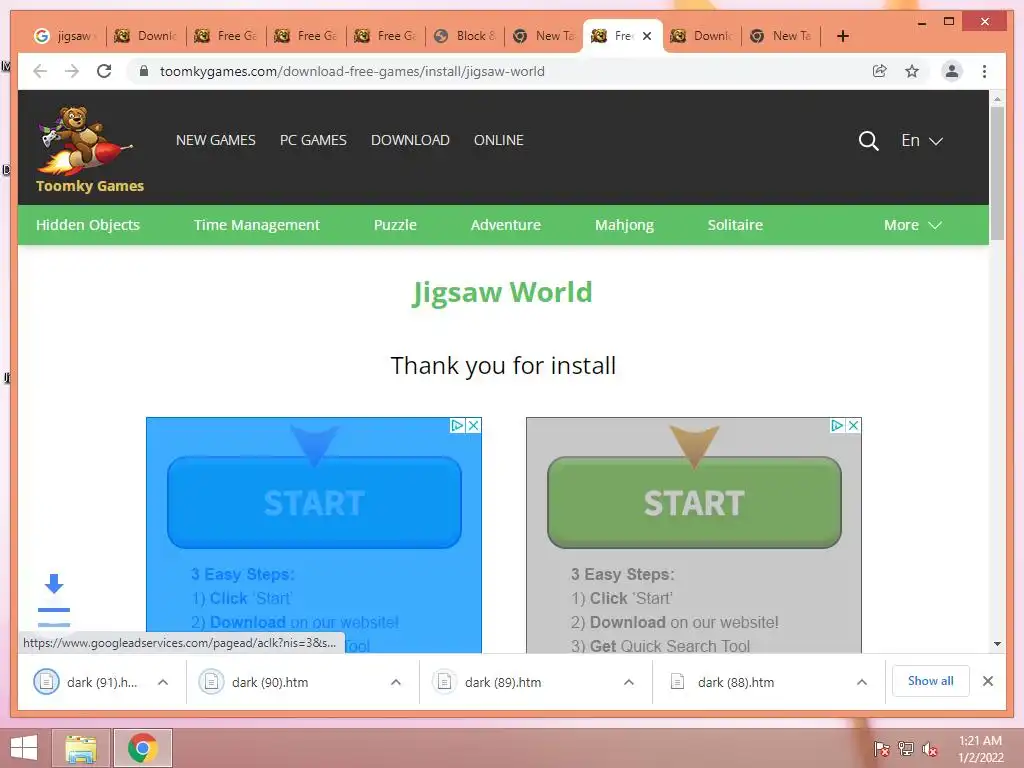Click Chrome icon in taskbar
Image resolution: width=1024 pixels, height=768 pixels.
pos(143,748)
